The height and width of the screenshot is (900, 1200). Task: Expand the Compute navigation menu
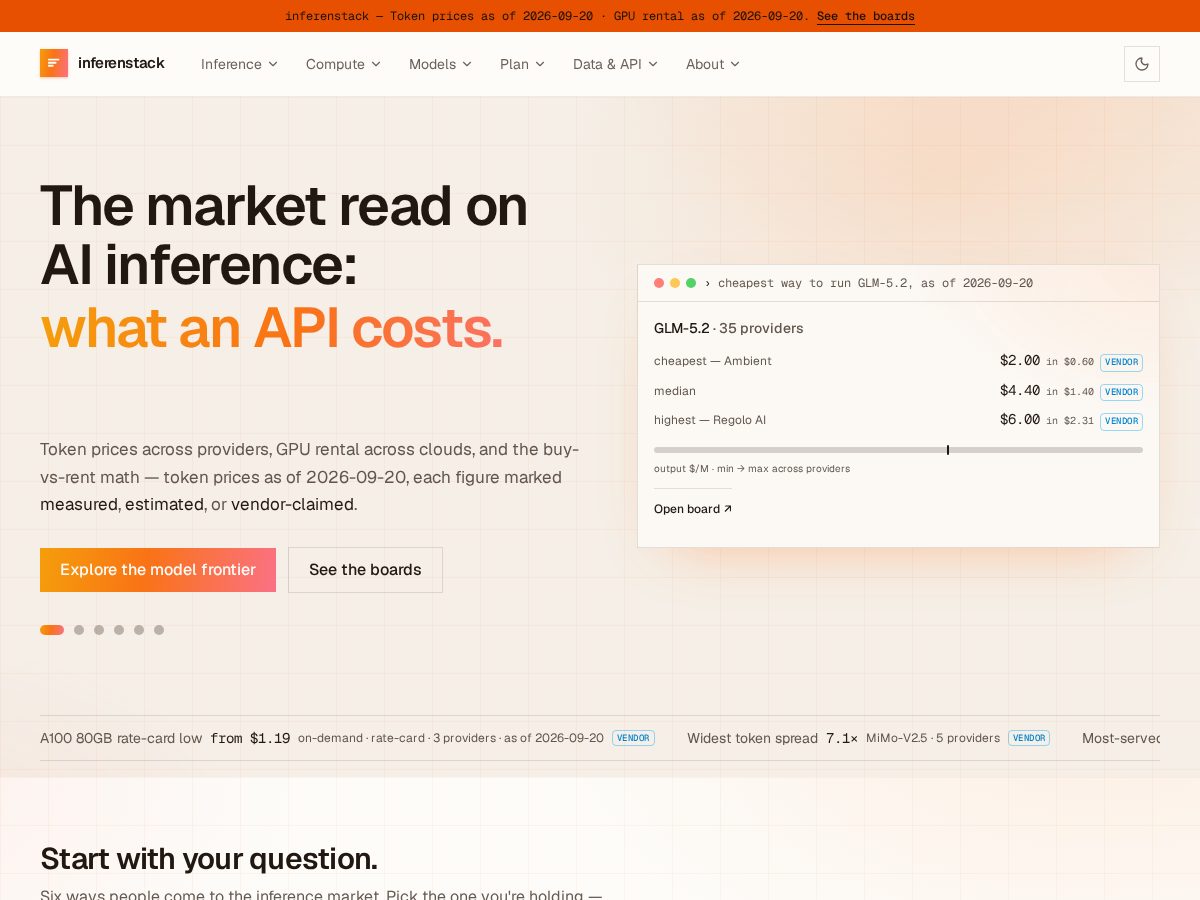coord(343,64)
